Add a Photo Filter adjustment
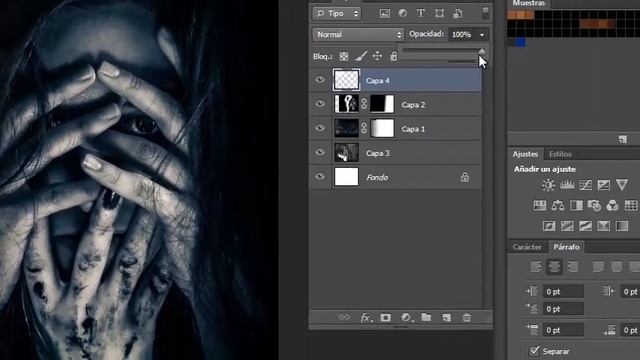Viewport: 640px width, 360px height. click(594, 205)
